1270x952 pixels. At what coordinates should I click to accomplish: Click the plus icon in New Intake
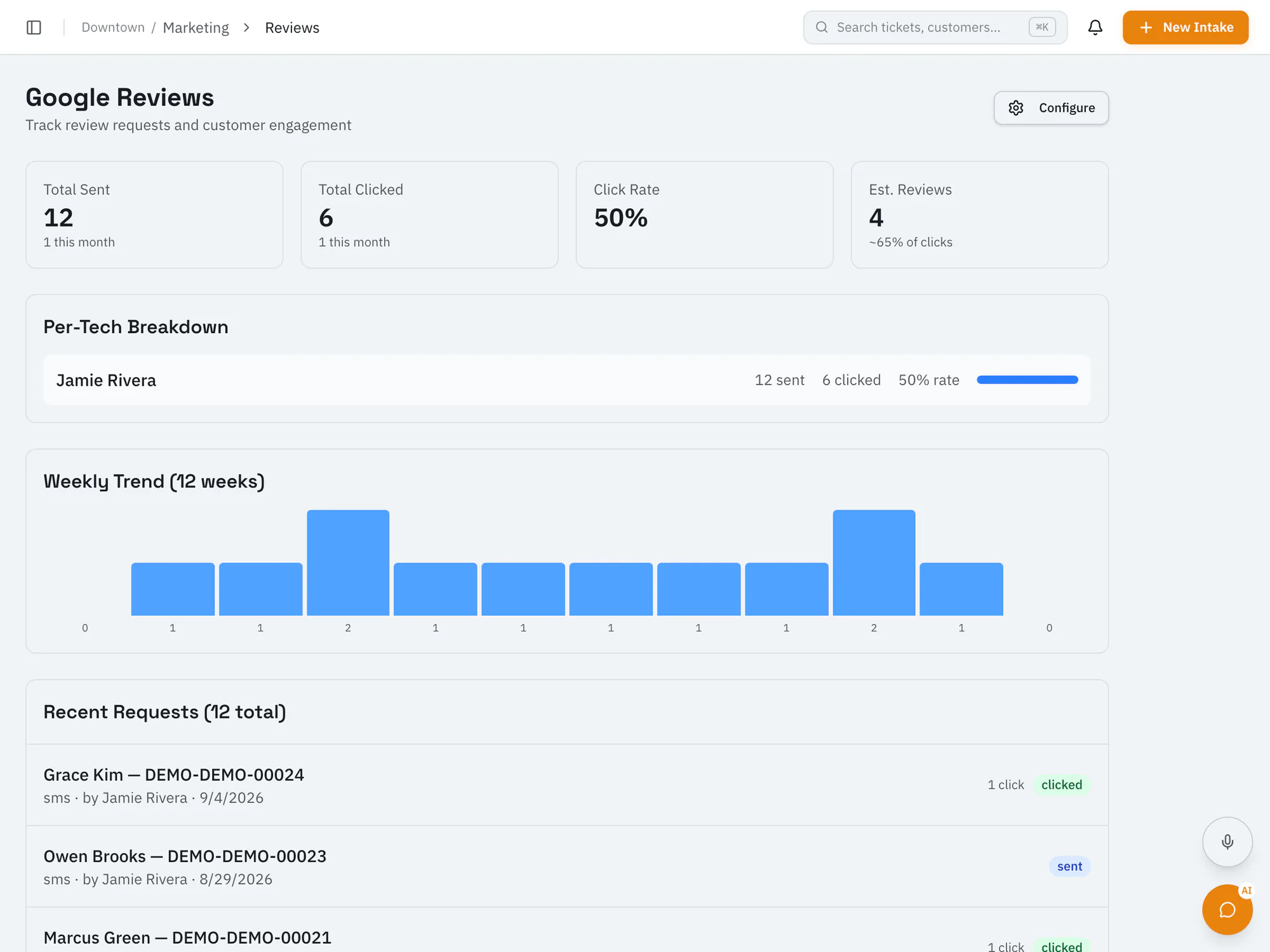pos(1146,27)
